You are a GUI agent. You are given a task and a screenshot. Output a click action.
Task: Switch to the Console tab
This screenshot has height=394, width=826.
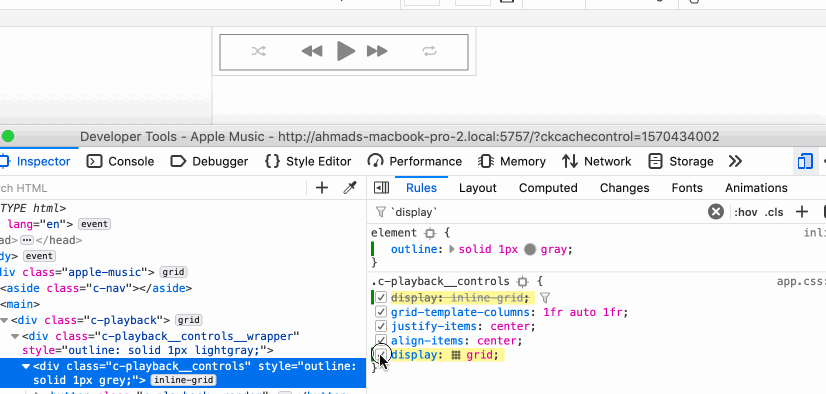tap(121, 161)
